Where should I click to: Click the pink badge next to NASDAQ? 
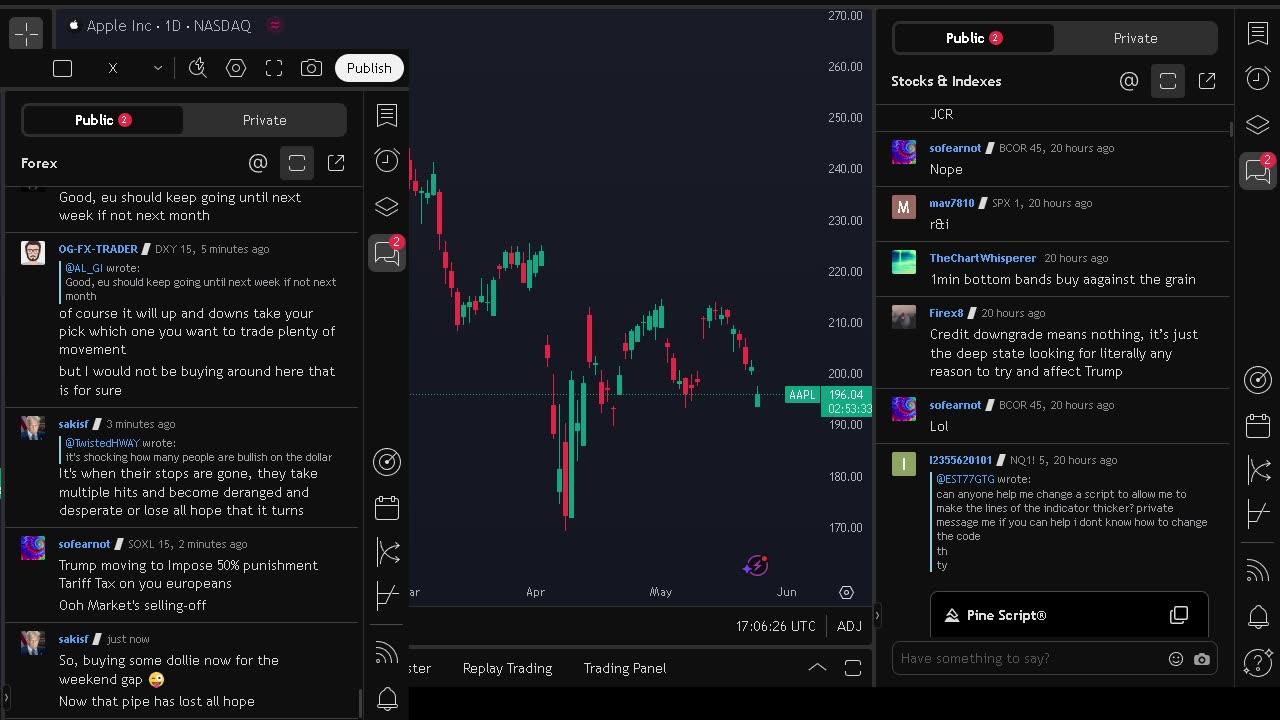click(275, 26)
